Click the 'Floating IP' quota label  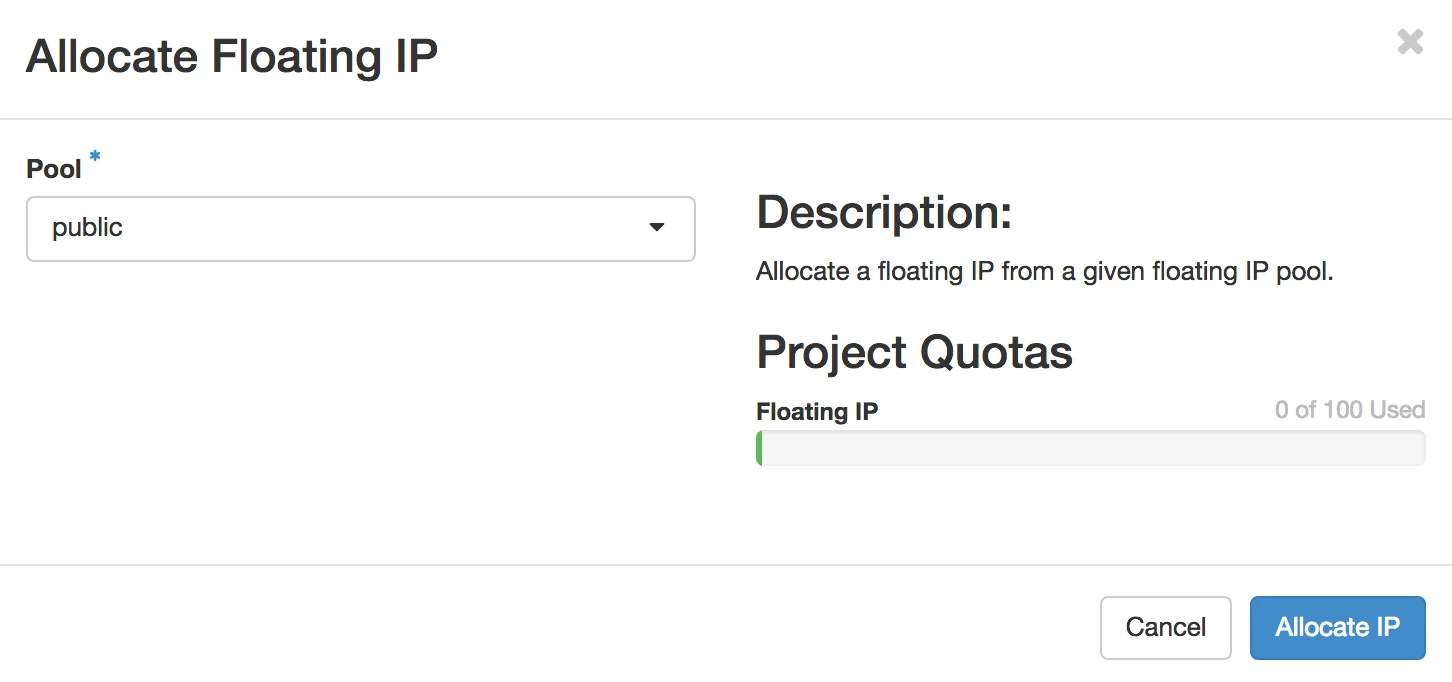pos(817,411)
